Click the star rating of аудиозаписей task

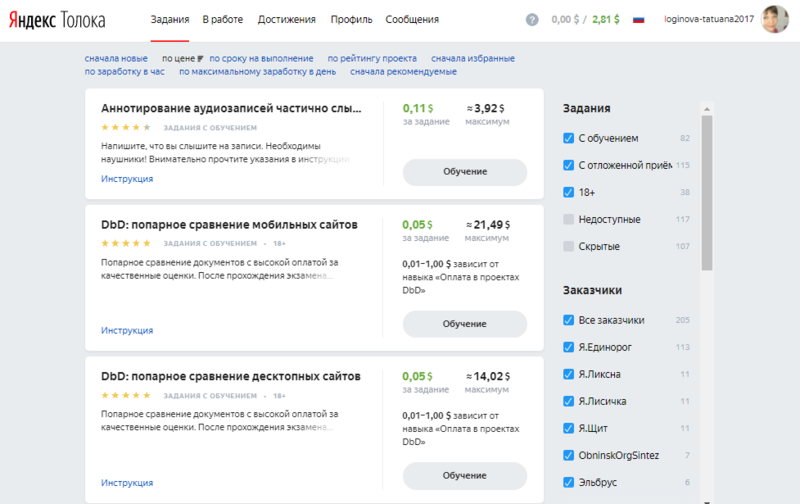pyautogui.click(x=126, y=128)
